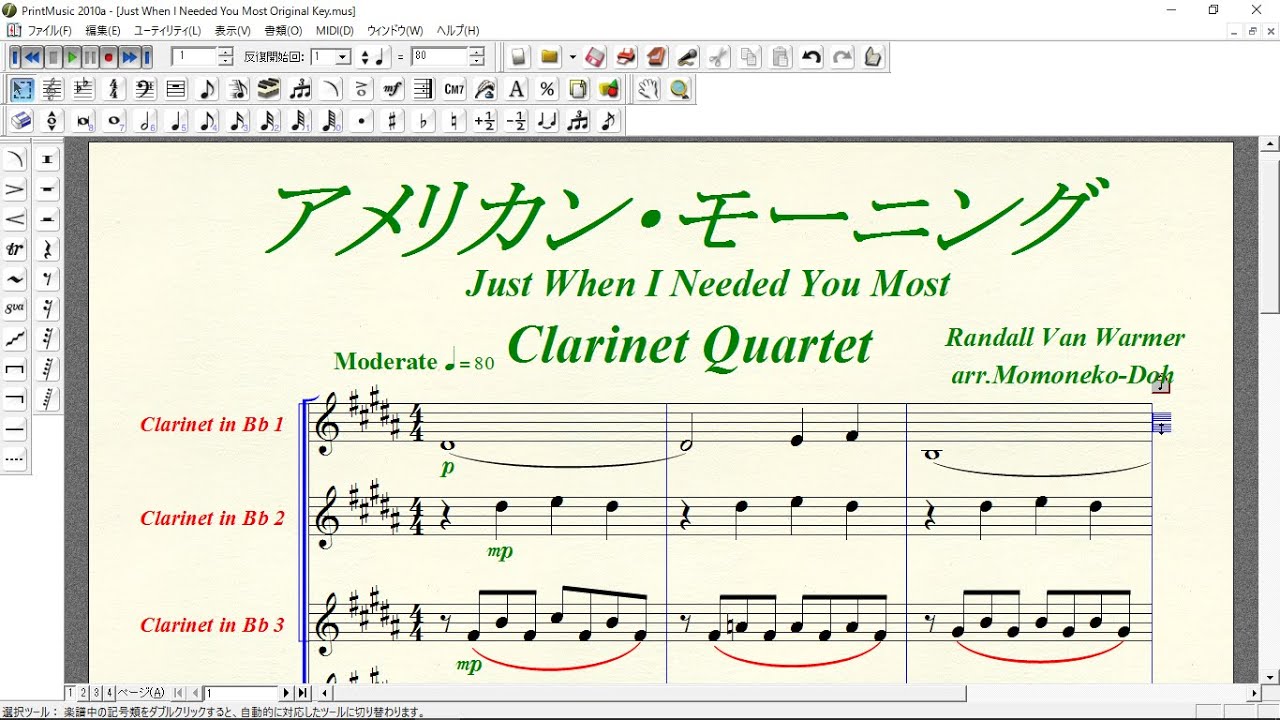
Task: Choose the quarter note duration
Action: click(176, 121)
